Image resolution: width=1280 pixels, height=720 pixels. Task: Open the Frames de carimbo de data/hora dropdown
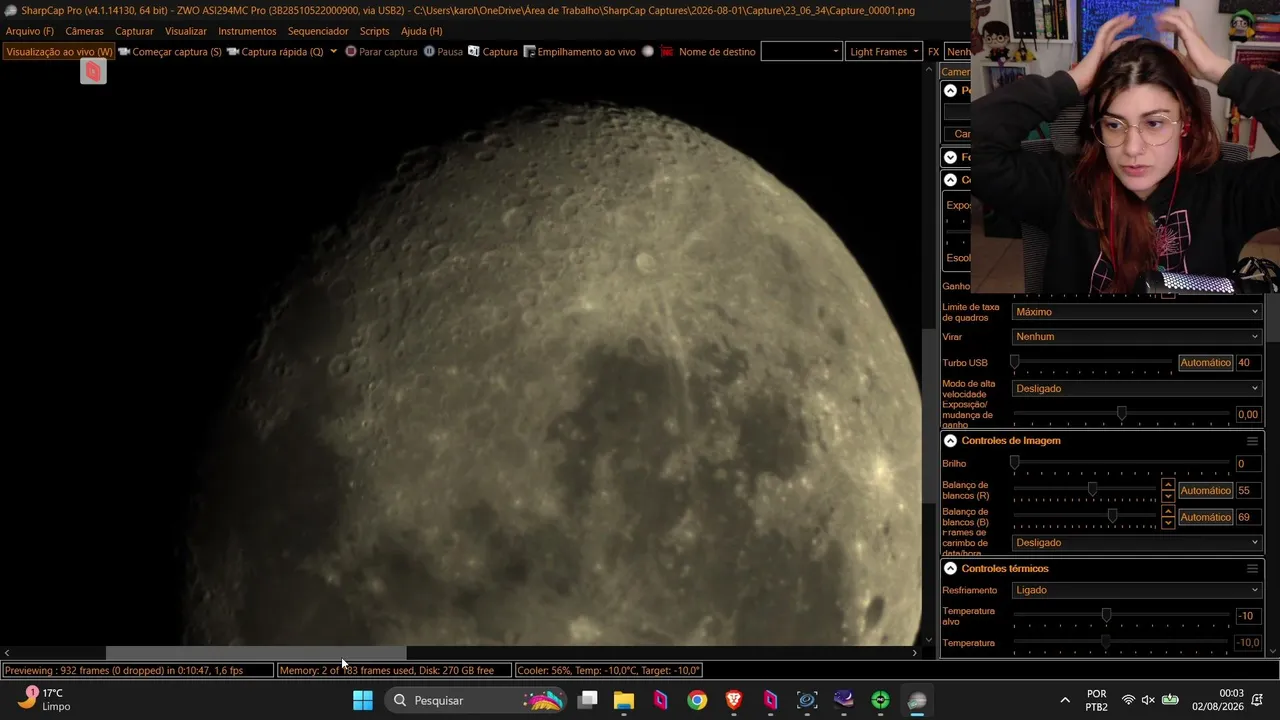1137,543
